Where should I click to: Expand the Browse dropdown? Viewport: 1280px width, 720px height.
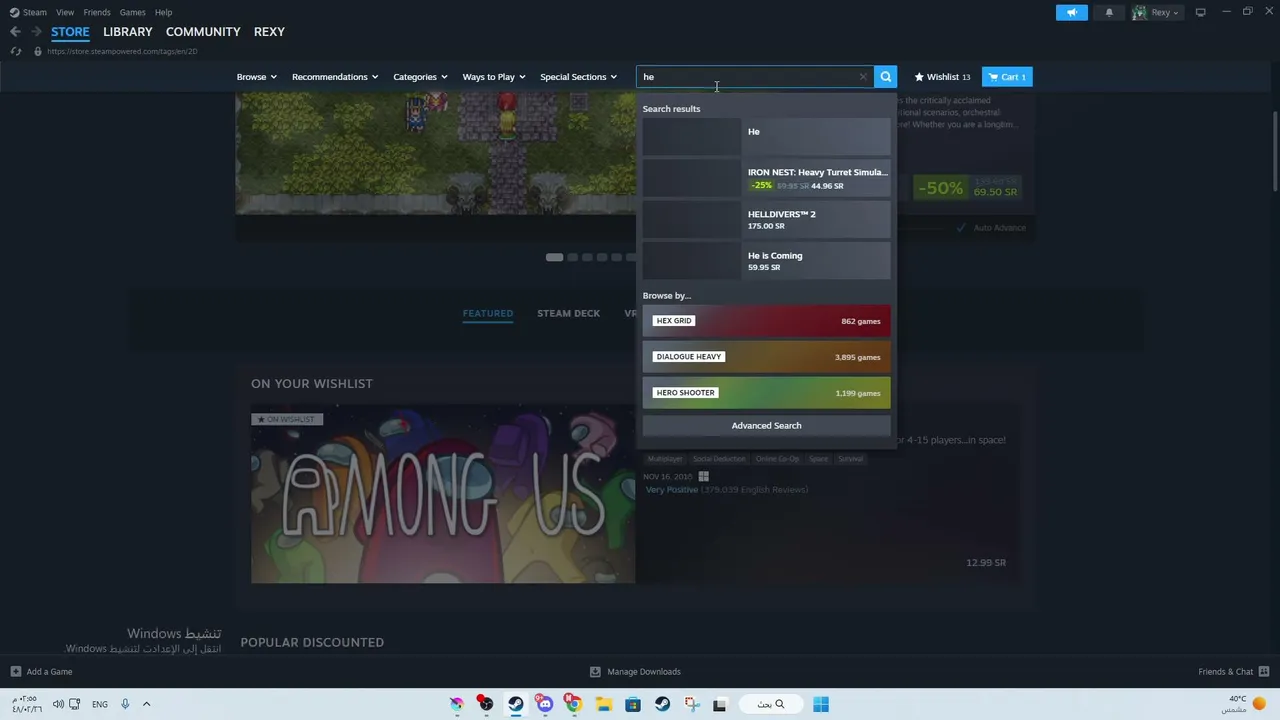coord(257,77)
